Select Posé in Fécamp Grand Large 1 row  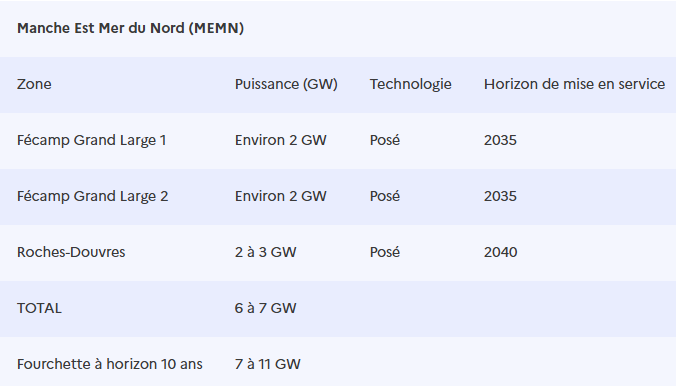pos(385,140)
